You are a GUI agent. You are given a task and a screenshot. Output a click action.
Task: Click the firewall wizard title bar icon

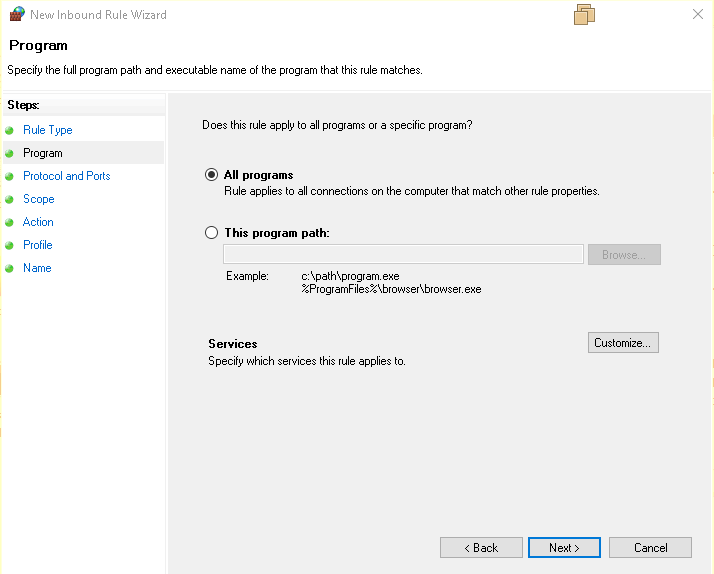[x=17, y=15]
